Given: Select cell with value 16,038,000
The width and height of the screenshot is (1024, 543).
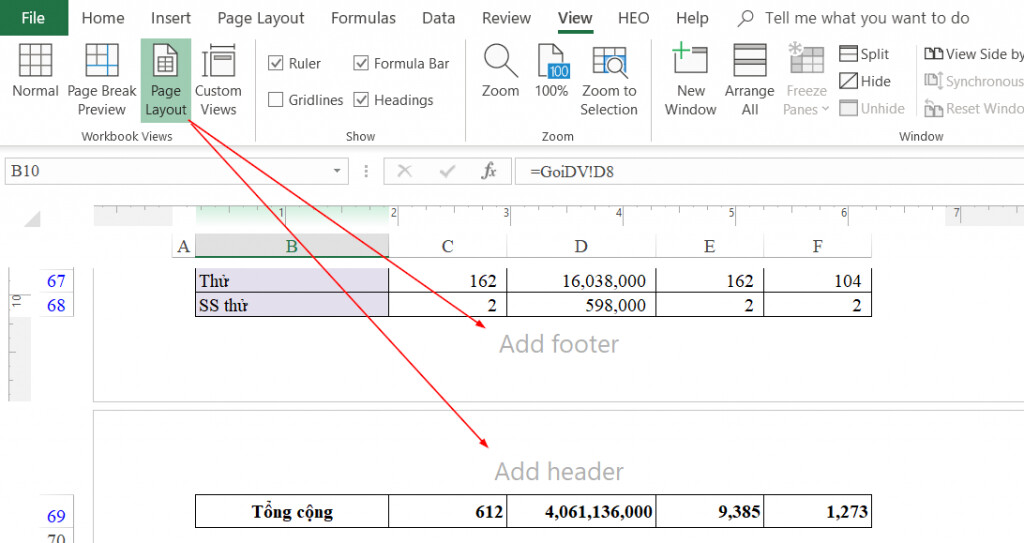Looking at the screenshot, I should (x=581, y=281).
